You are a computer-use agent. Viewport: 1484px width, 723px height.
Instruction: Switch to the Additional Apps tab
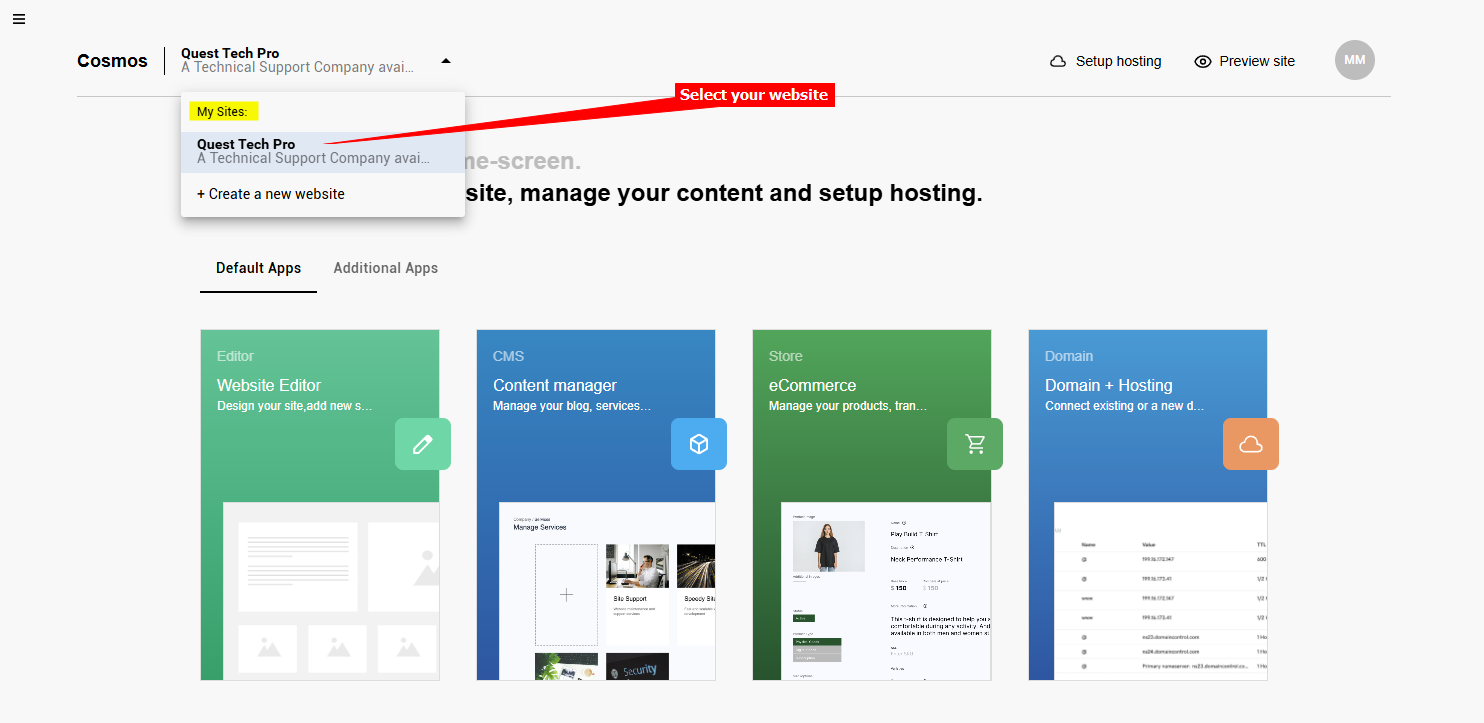tap(385, 268)
